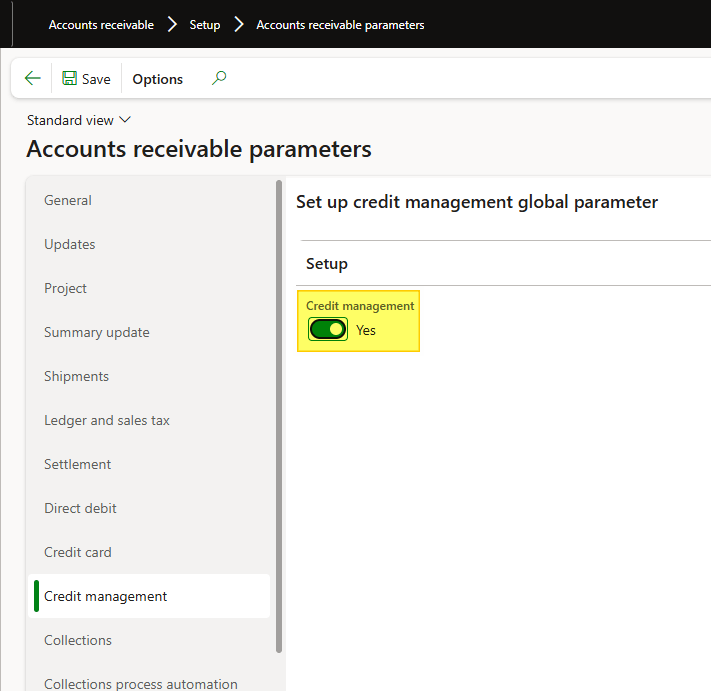Viewport: 711px width, 691px height.
Task: Open the Updates tab
Action: tap(70, 244)
